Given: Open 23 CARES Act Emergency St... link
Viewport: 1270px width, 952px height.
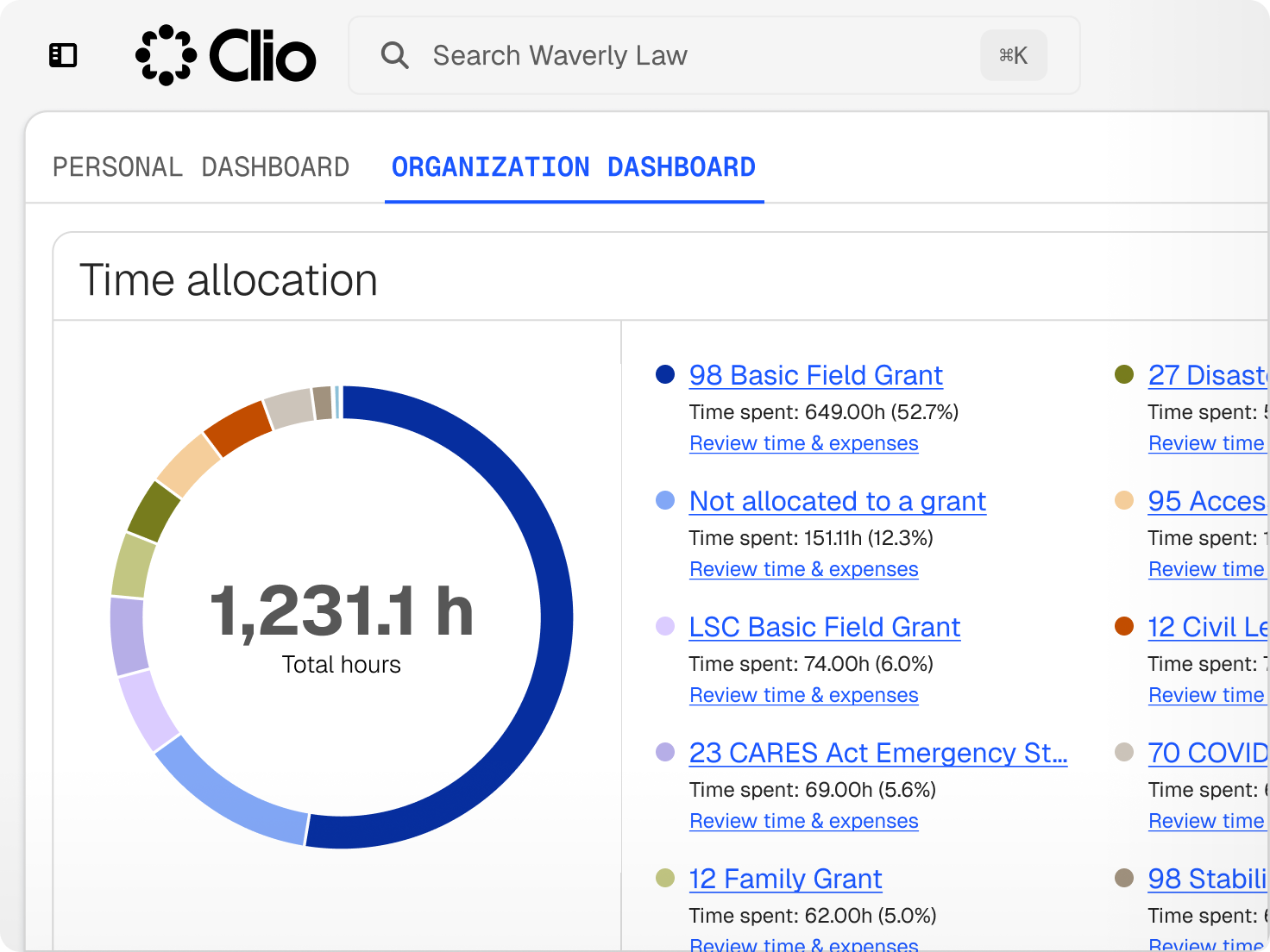Looking at the screenshot, I should point(878,753).
